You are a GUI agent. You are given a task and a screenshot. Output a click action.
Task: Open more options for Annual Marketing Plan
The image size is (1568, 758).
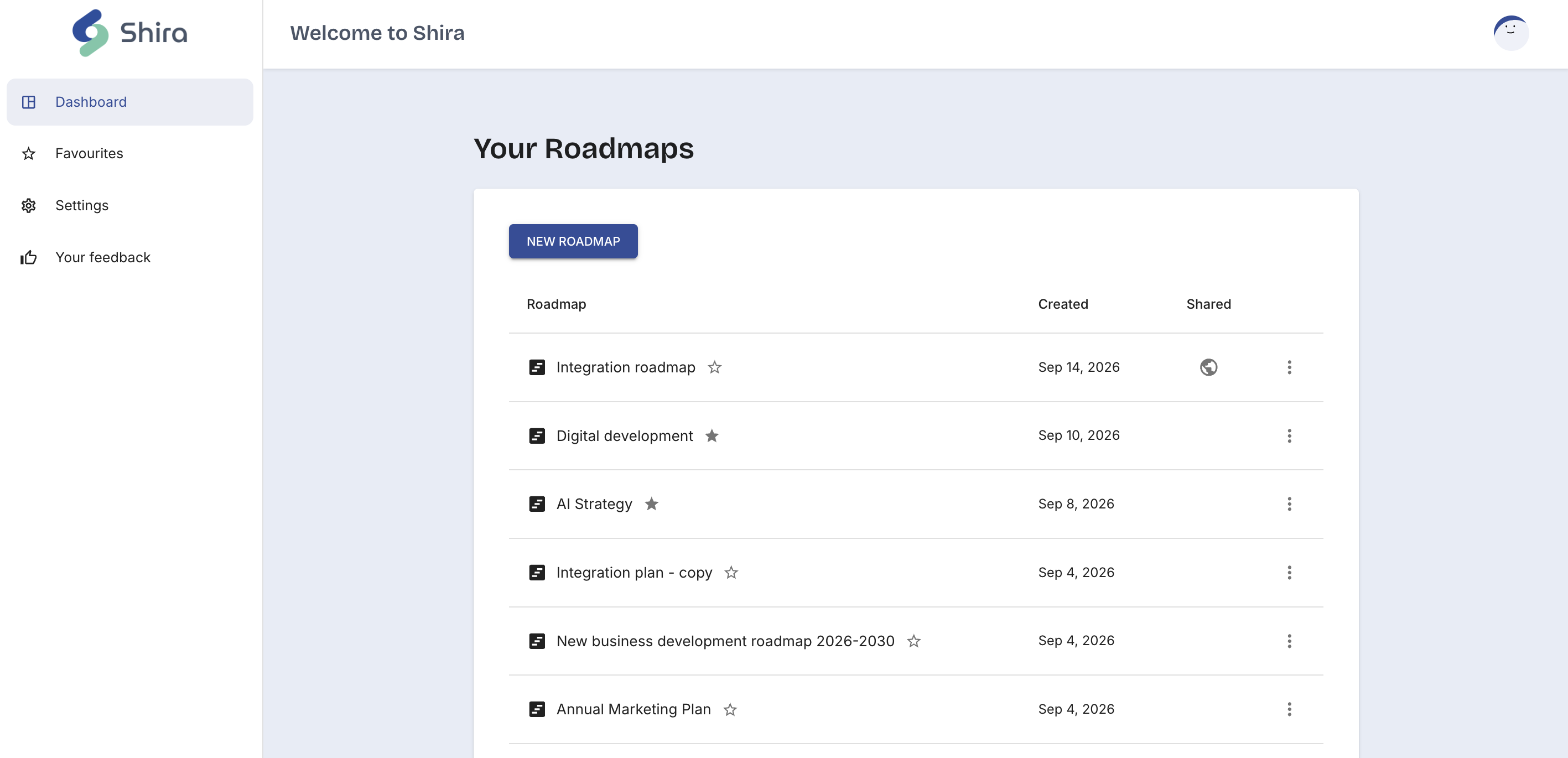click(x=1289, y=709)
